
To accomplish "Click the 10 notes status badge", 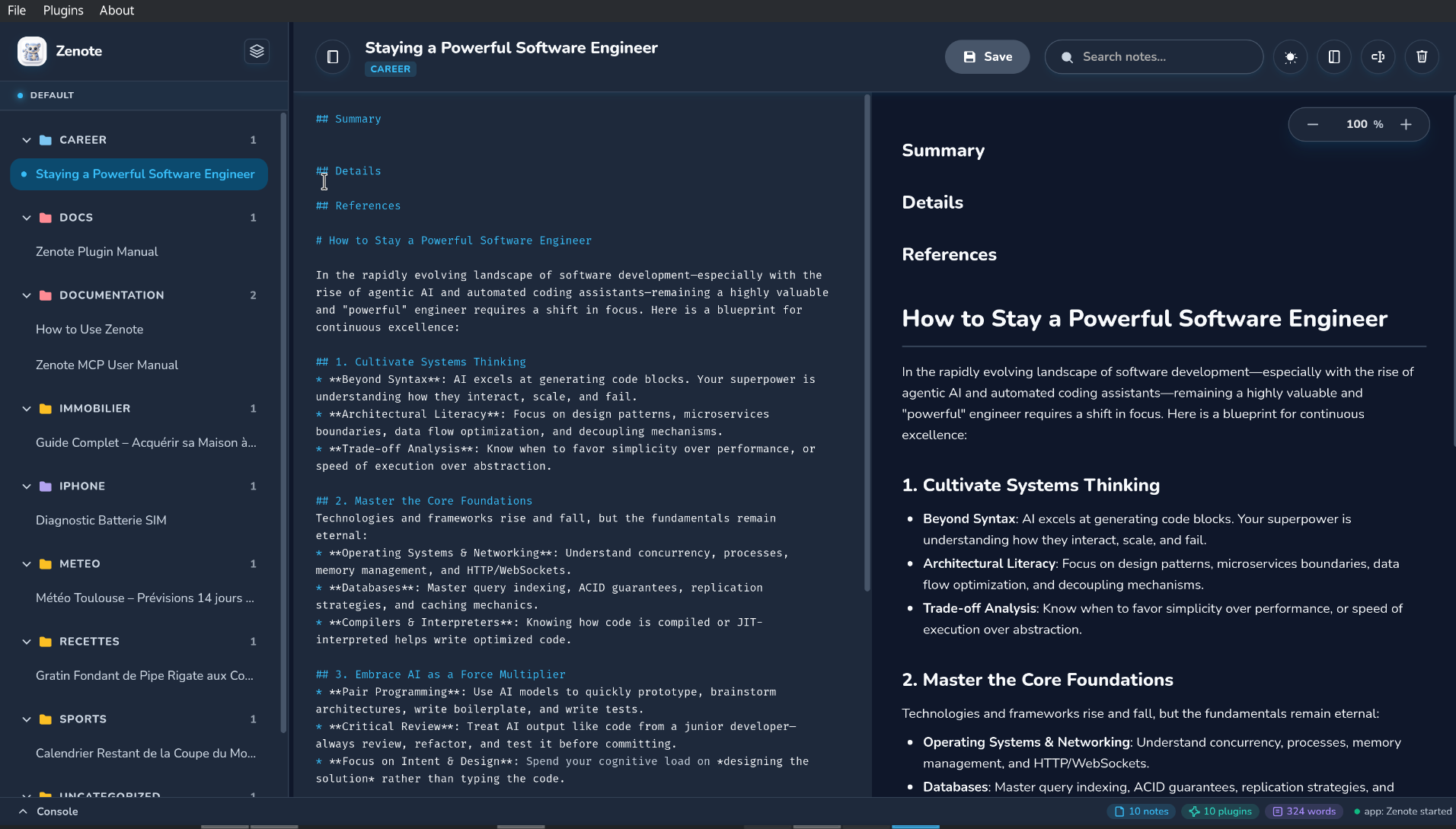I will (x=1141, y=811).
